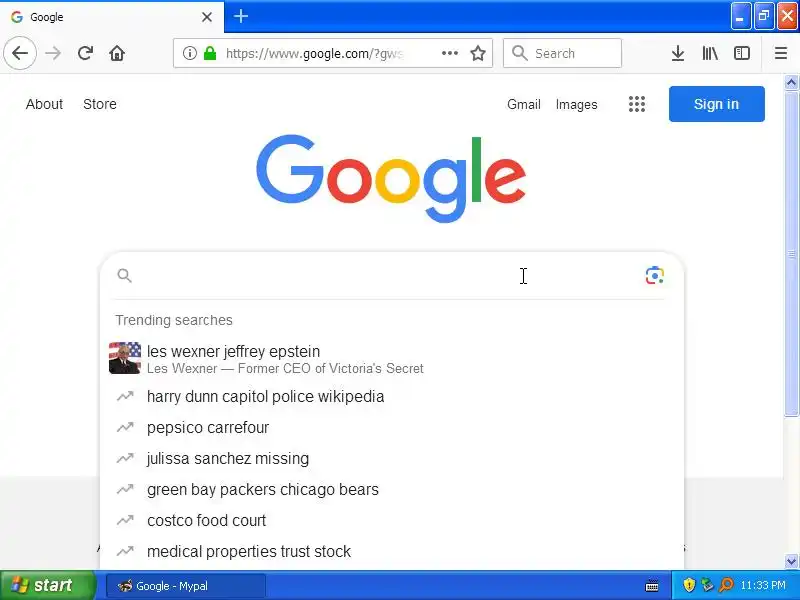This screenshot has height=600, width=800.
Task: Go to Gmail
Action: click(x=523, y=104)
